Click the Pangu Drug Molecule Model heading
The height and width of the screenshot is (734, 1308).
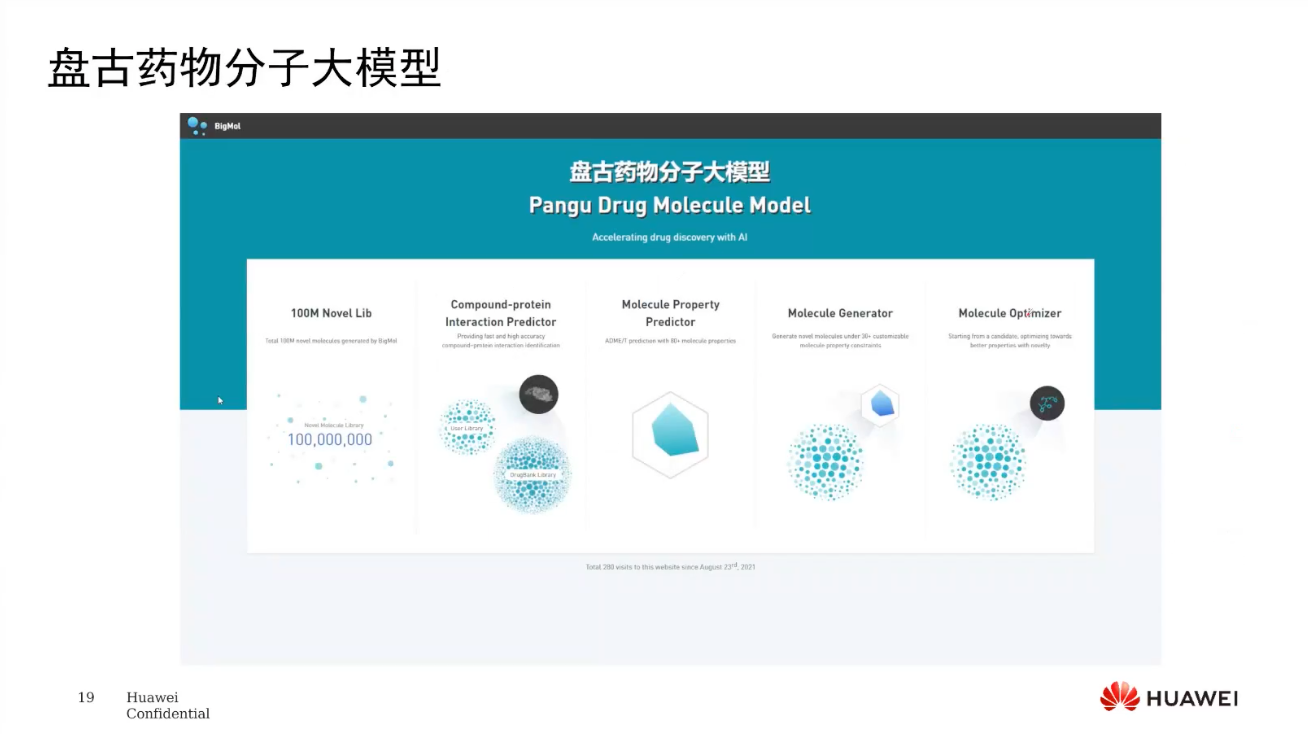670,205
